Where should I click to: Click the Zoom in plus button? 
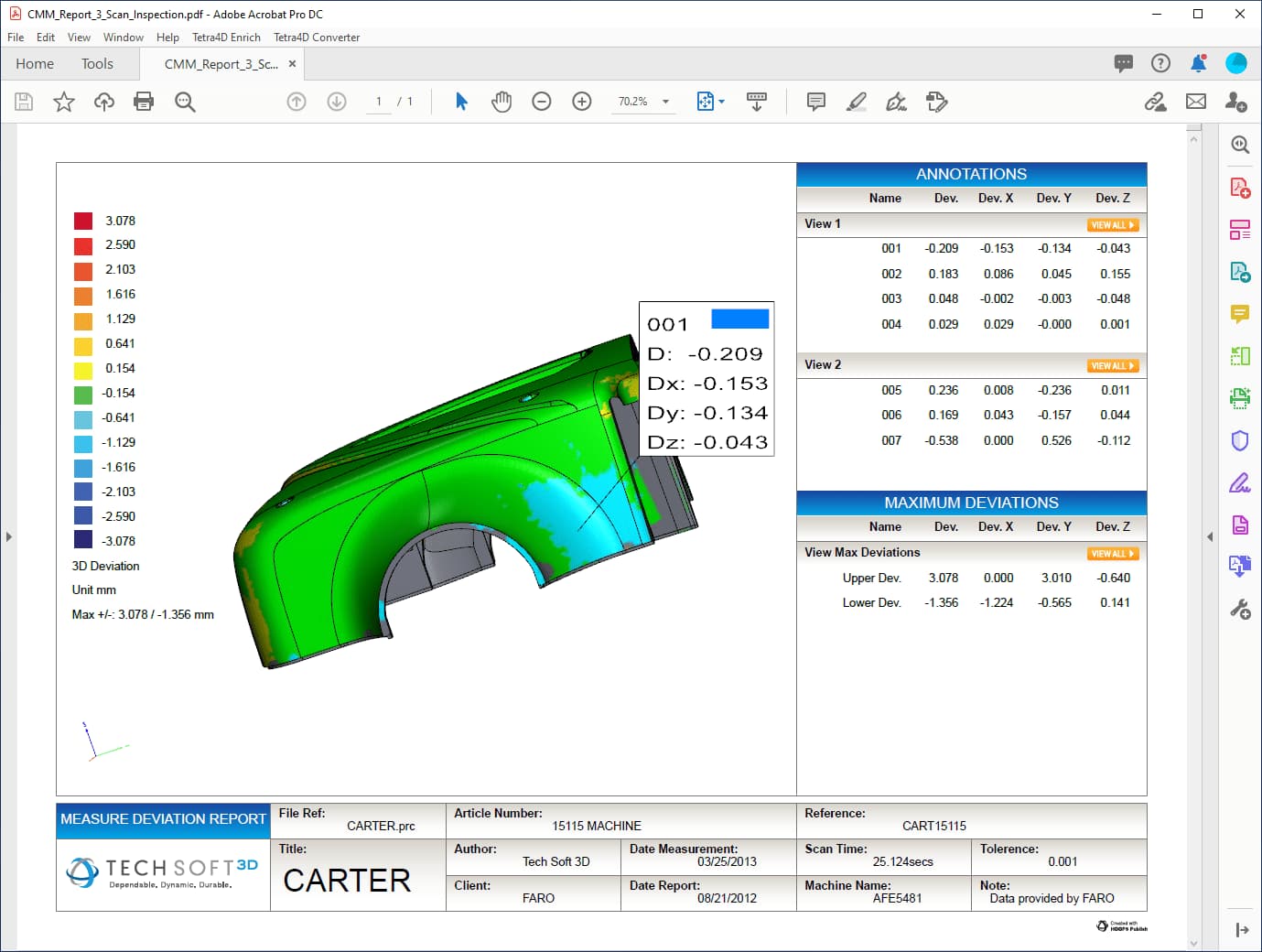(582, 102)
